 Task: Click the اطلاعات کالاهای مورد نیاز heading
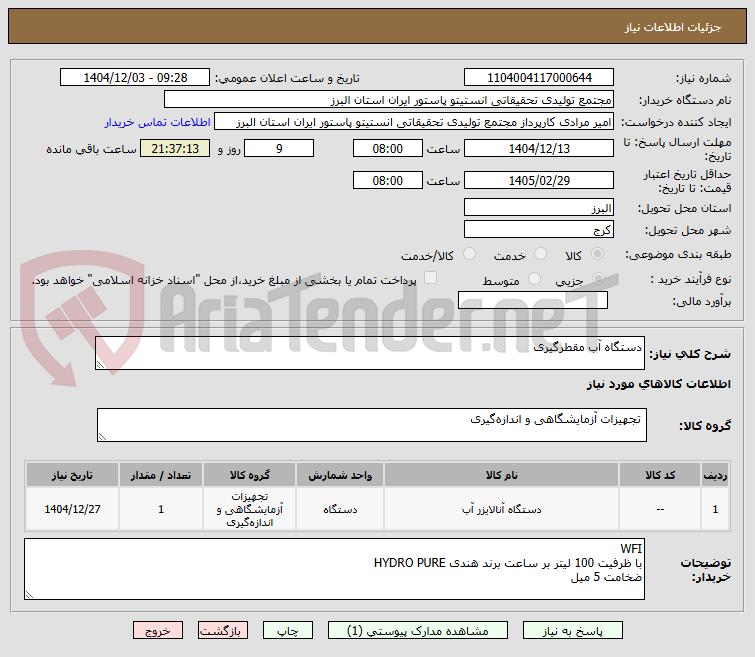coord(659,384)
